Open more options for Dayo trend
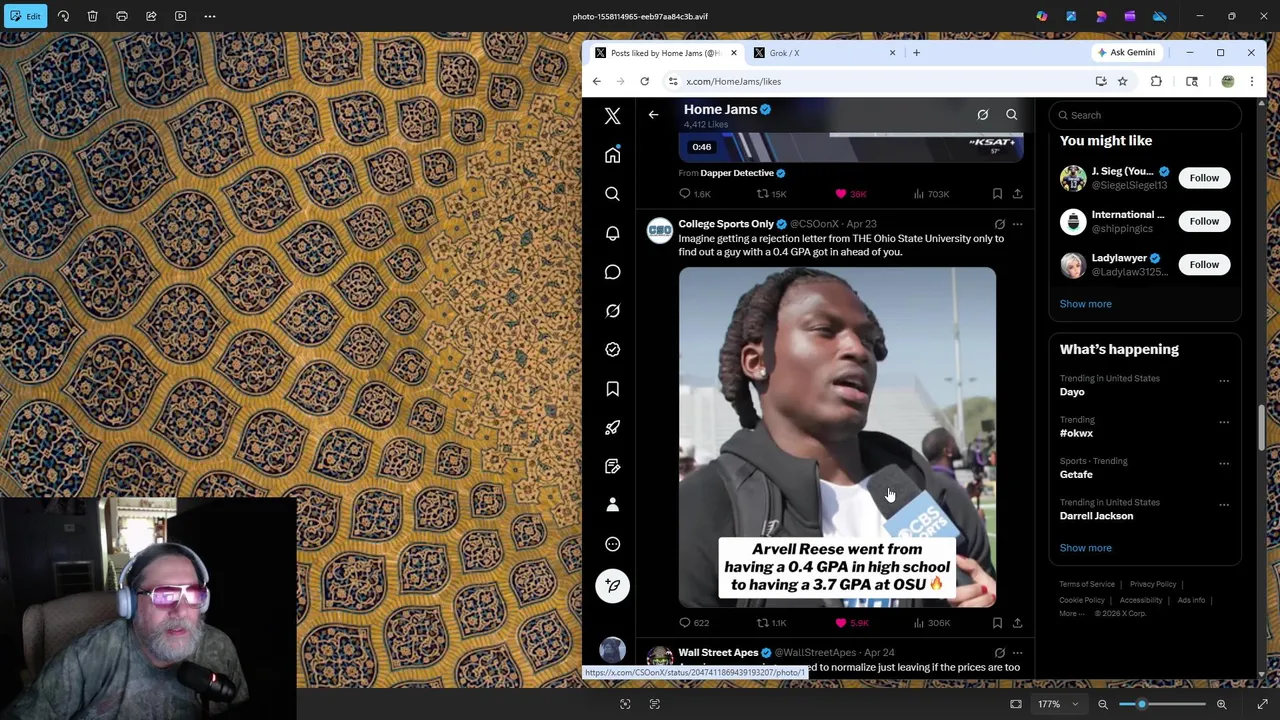Viewport: 1280px width, 720px height. pyautogui.click(x=1224, y=381)
